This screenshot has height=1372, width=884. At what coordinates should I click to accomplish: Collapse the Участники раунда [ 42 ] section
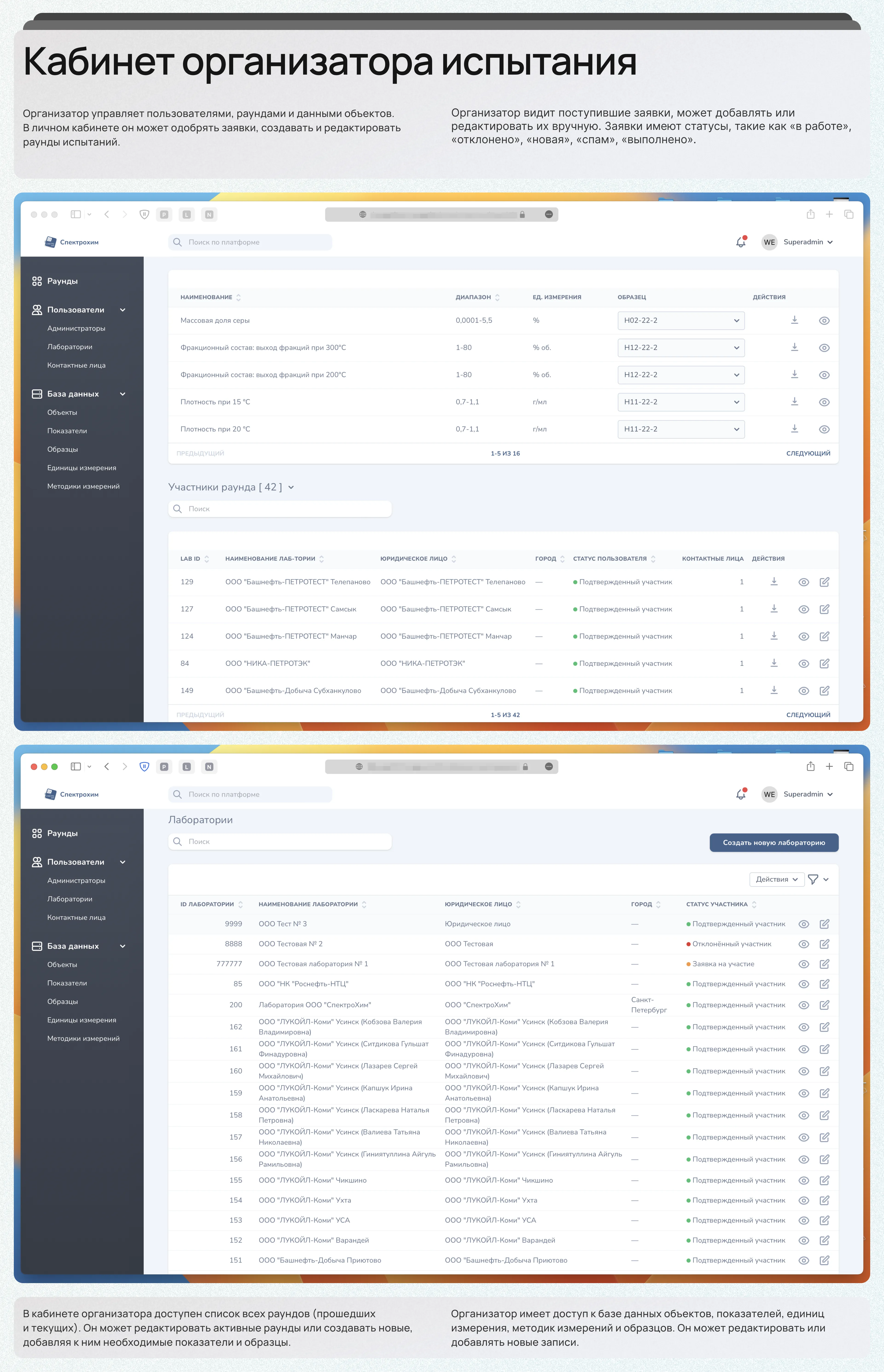(291, 487)
